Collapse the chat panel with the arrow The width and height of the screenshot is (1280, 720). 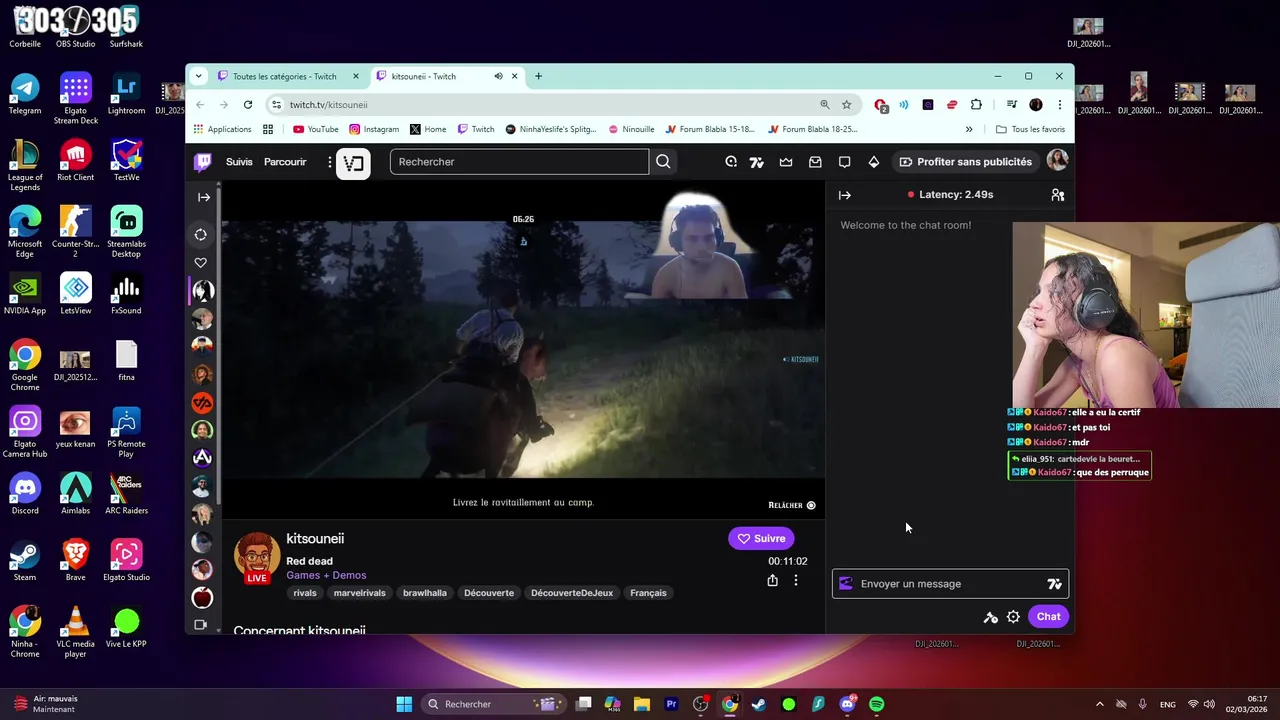[844, 195]
